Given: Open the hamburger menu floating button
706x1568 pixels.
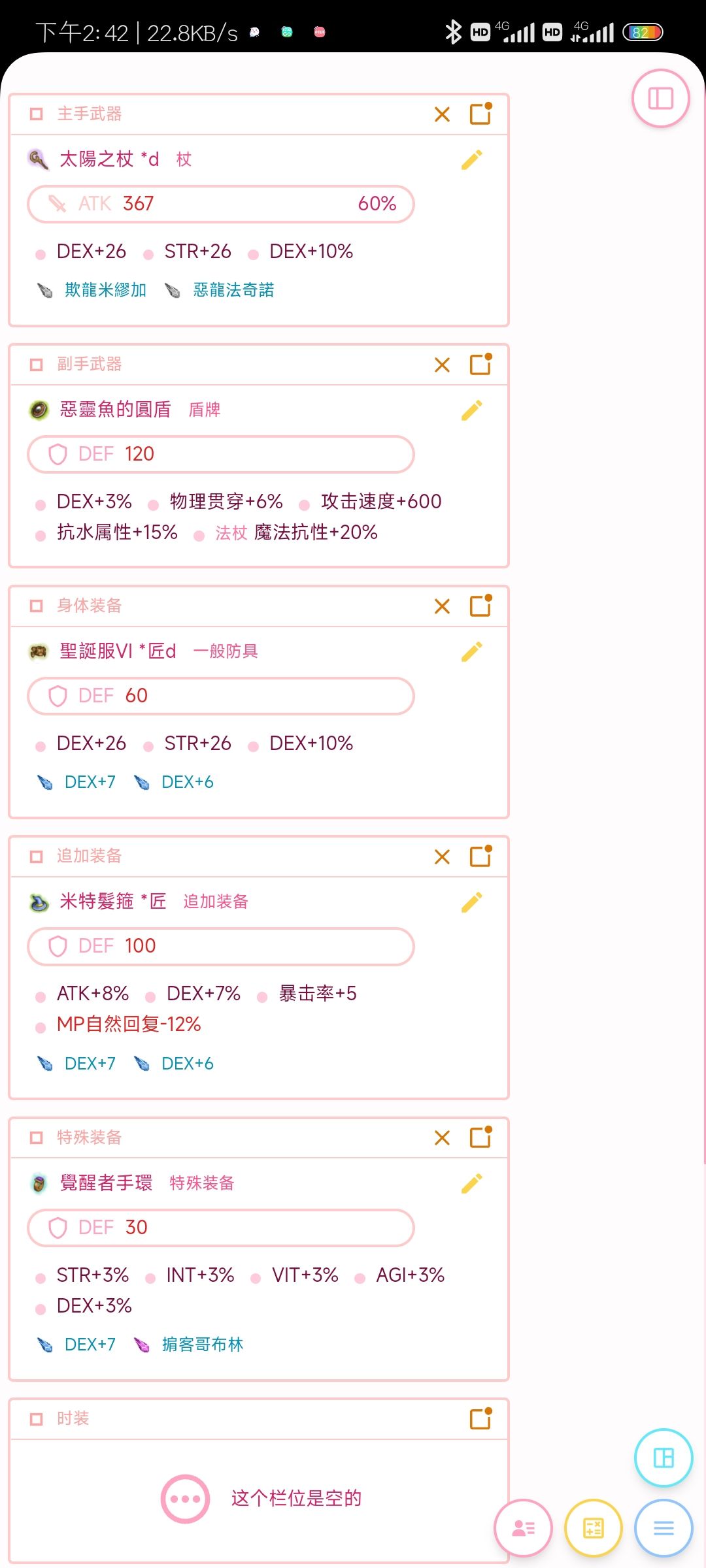Looking at the screenshot, I should pyautogui.click(x=664, y=1527).
